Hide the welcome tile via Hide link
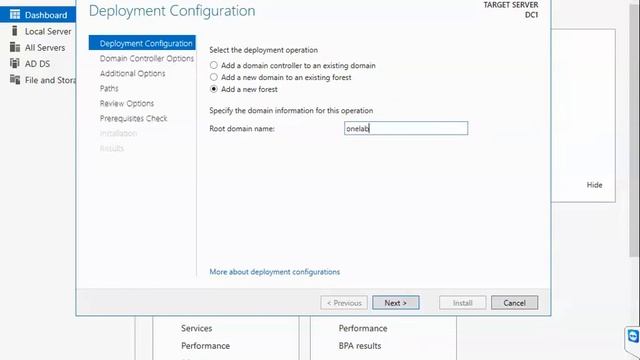Image resolution: width=640 pixels, height=360 pixels. pyautogui.click(x=594, y=185)
